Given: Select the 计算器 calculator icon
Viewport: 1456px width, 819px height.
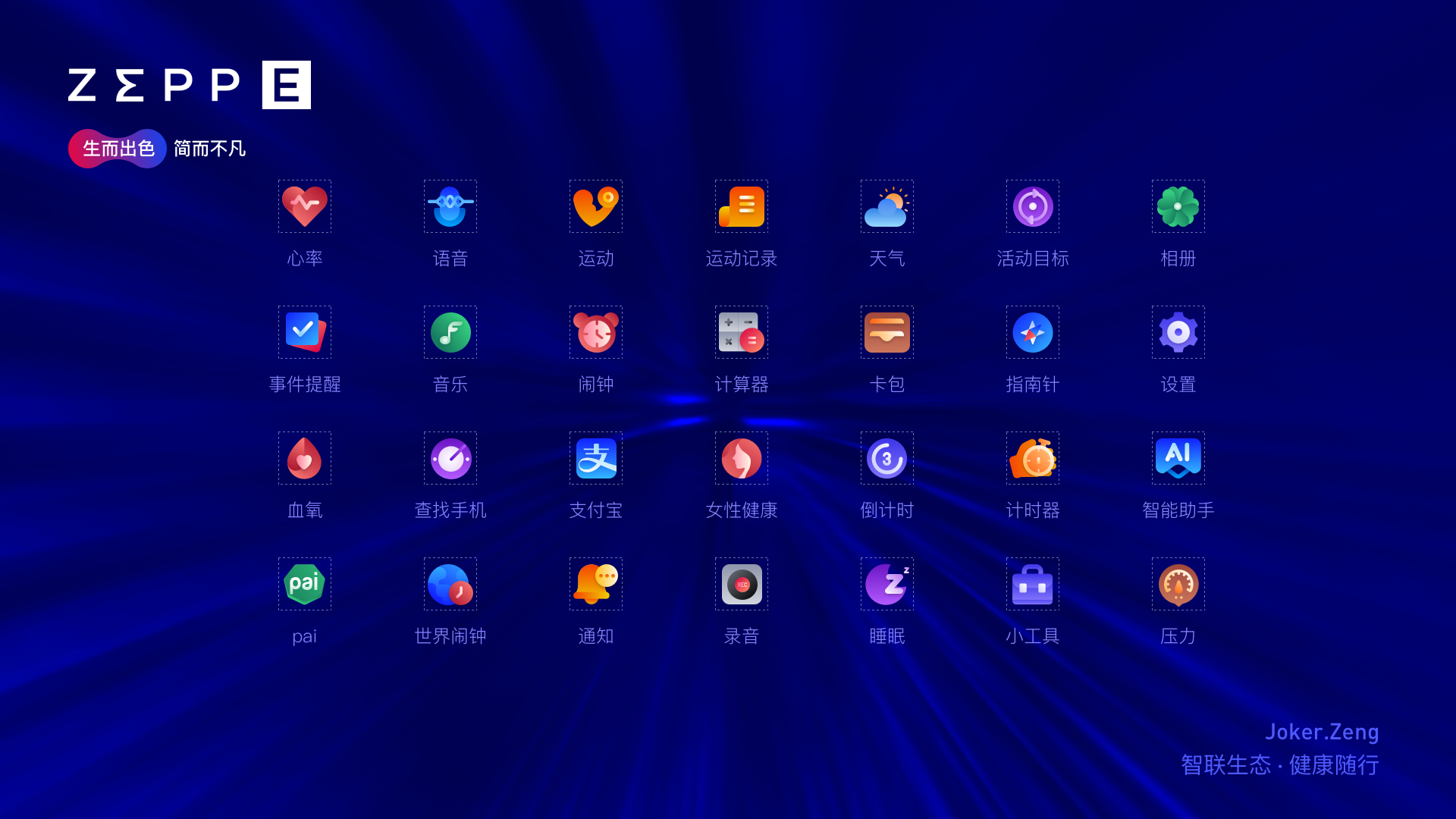Looking at the screenshot, I should click(742, 332).
